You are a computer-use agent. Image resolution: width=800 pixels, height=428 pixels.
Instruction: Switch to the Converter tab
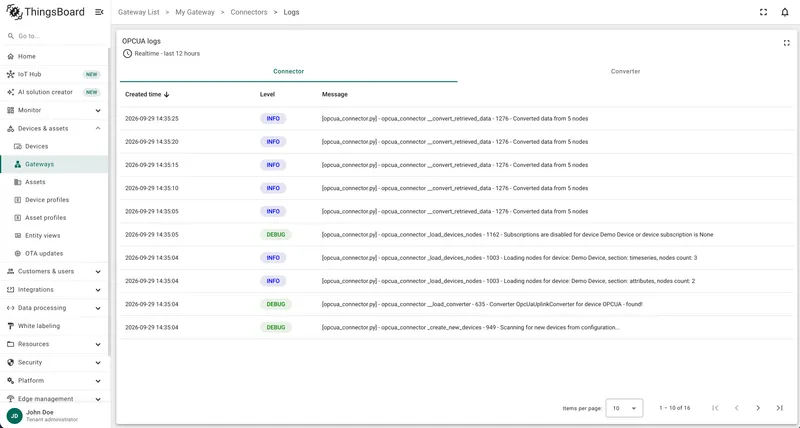pos(626,71)
